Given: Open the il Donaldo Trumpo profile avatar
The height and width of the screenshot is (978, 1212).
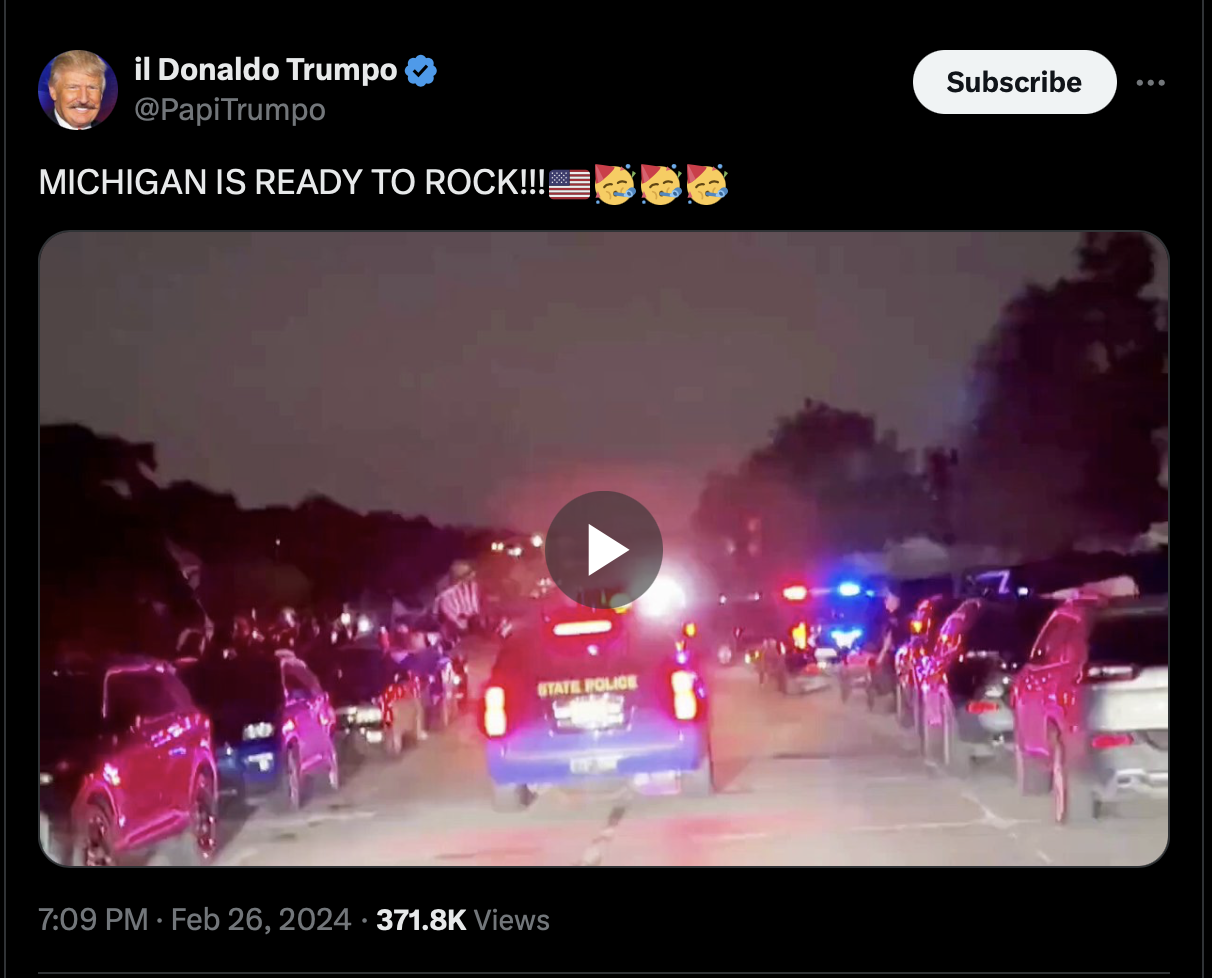Looking at the screenshot, I should coord(78,90).
